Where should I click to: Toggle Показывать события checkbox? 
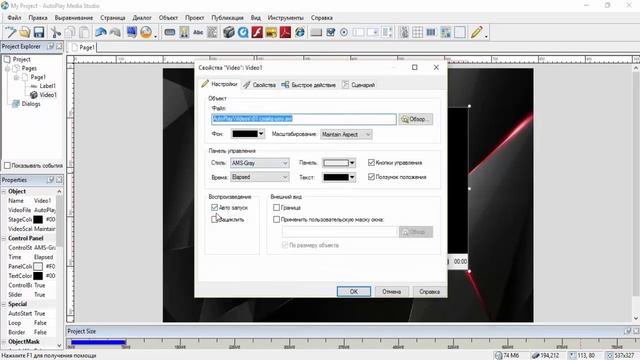(7, 165)
